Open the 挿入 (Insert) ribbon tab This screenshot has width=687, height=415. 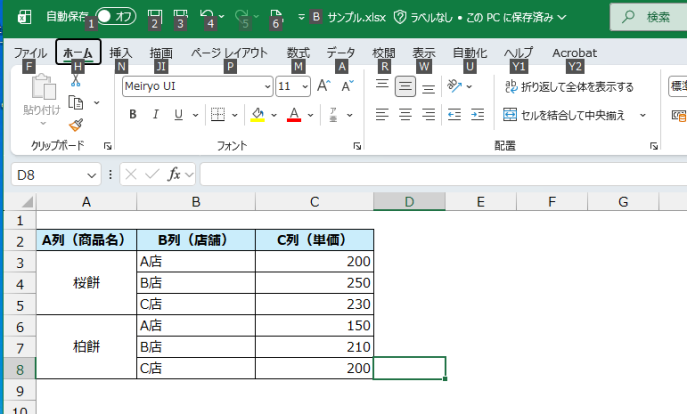click(121, 52)
